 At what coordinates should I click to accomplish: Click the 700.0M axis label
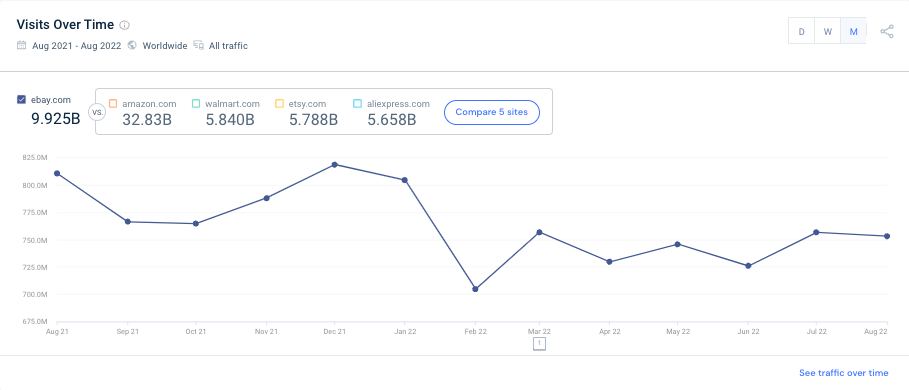(35, 294)
